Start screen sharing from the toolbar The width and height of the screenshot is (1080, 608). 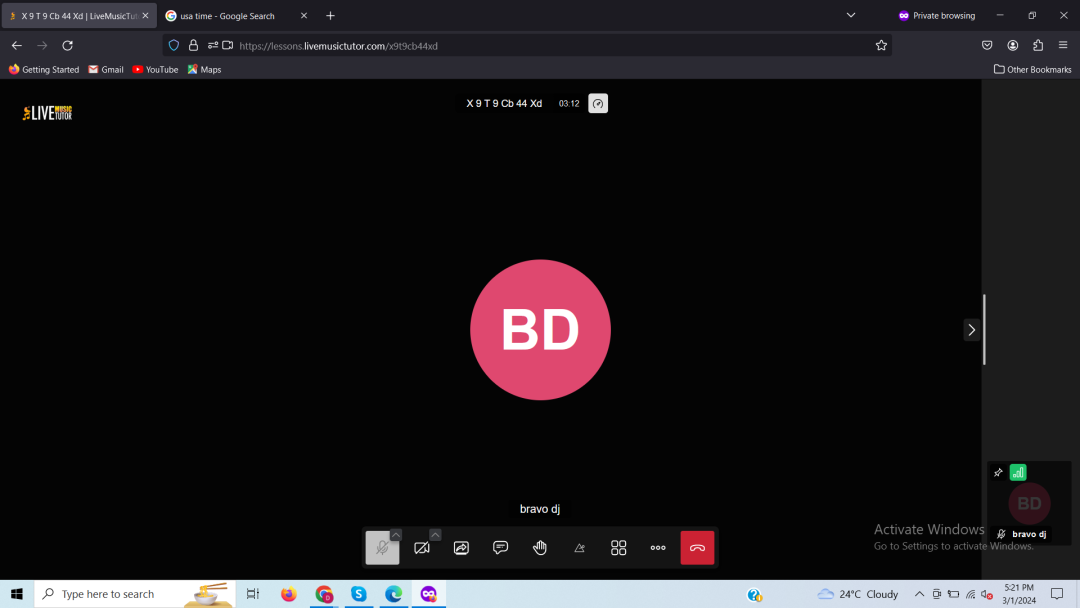click(x=461, y=548)
